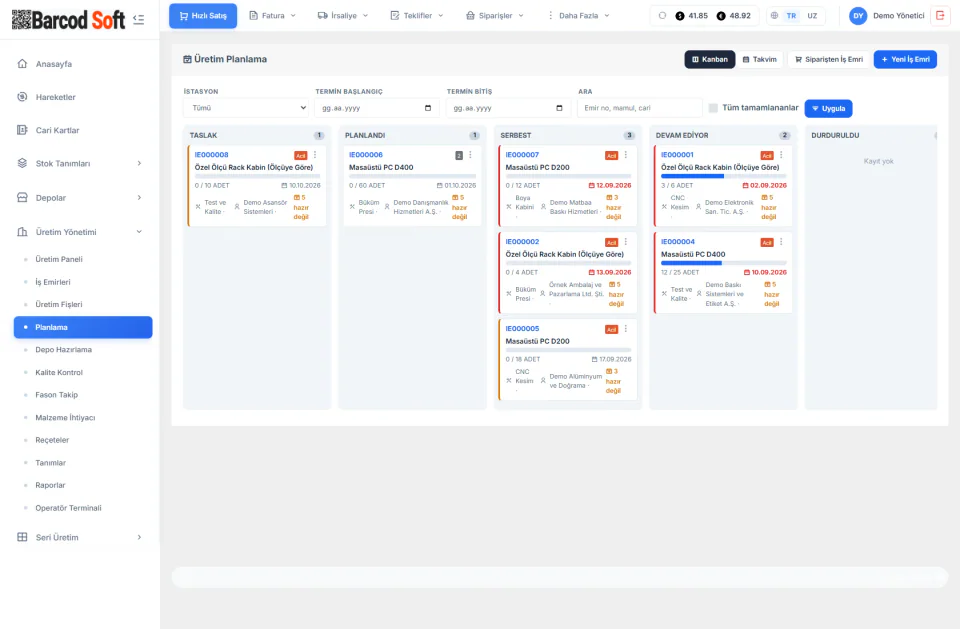The height and width of the screenshot is (629, 960).
Task: Collapse the Üretim Yönetimi chevron
Action: 139,232
